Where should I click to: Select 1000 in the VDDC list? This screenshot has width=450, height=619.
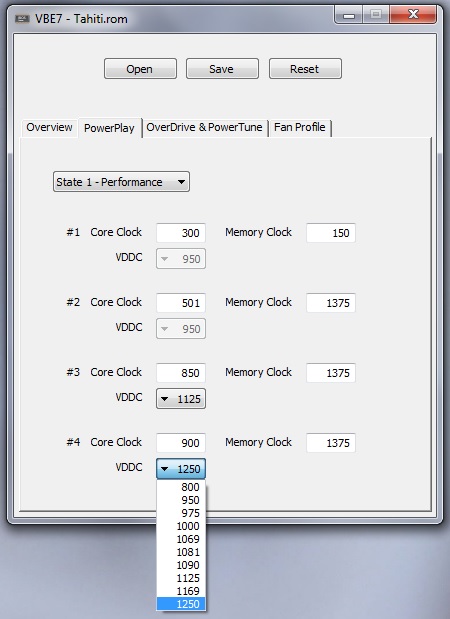[x=181, y=526]
